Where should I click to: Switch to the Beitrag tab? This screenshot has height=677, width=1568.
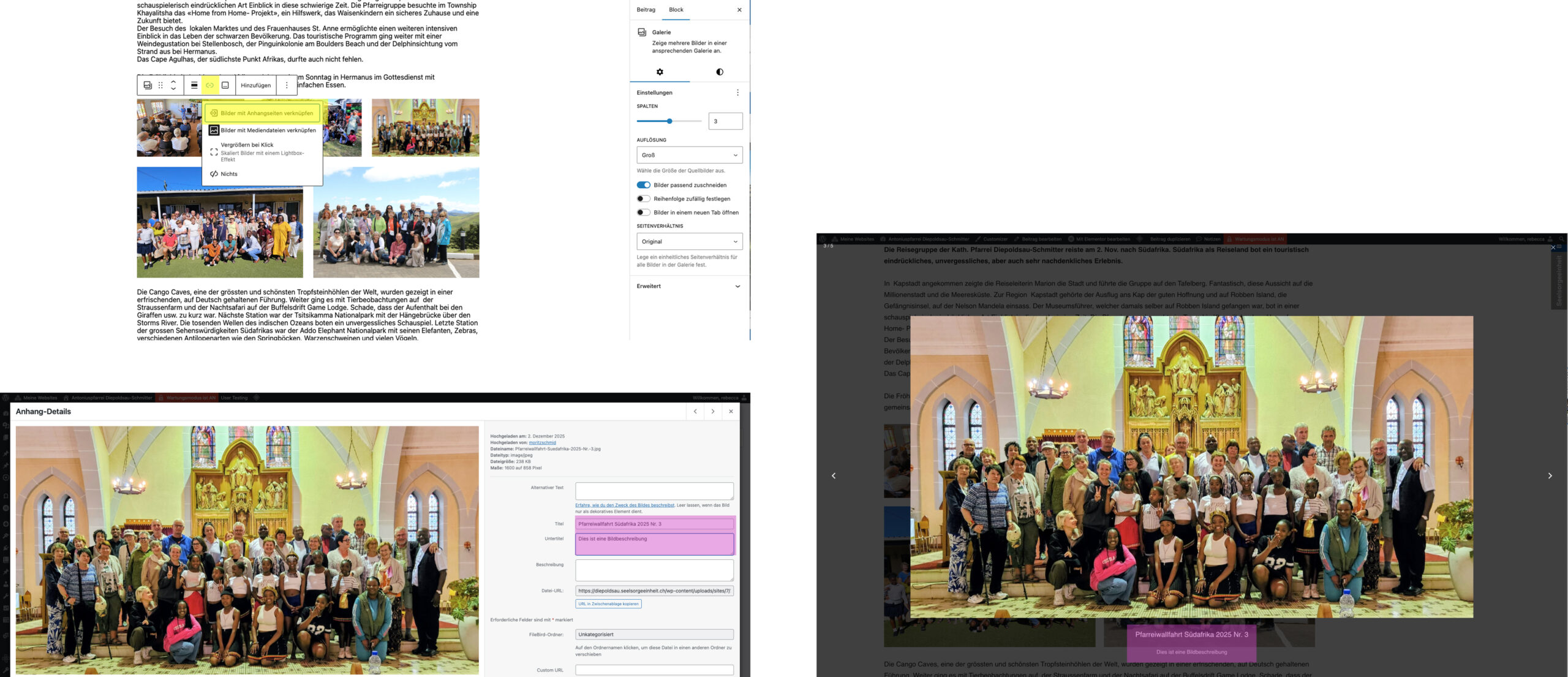[646, 10]
